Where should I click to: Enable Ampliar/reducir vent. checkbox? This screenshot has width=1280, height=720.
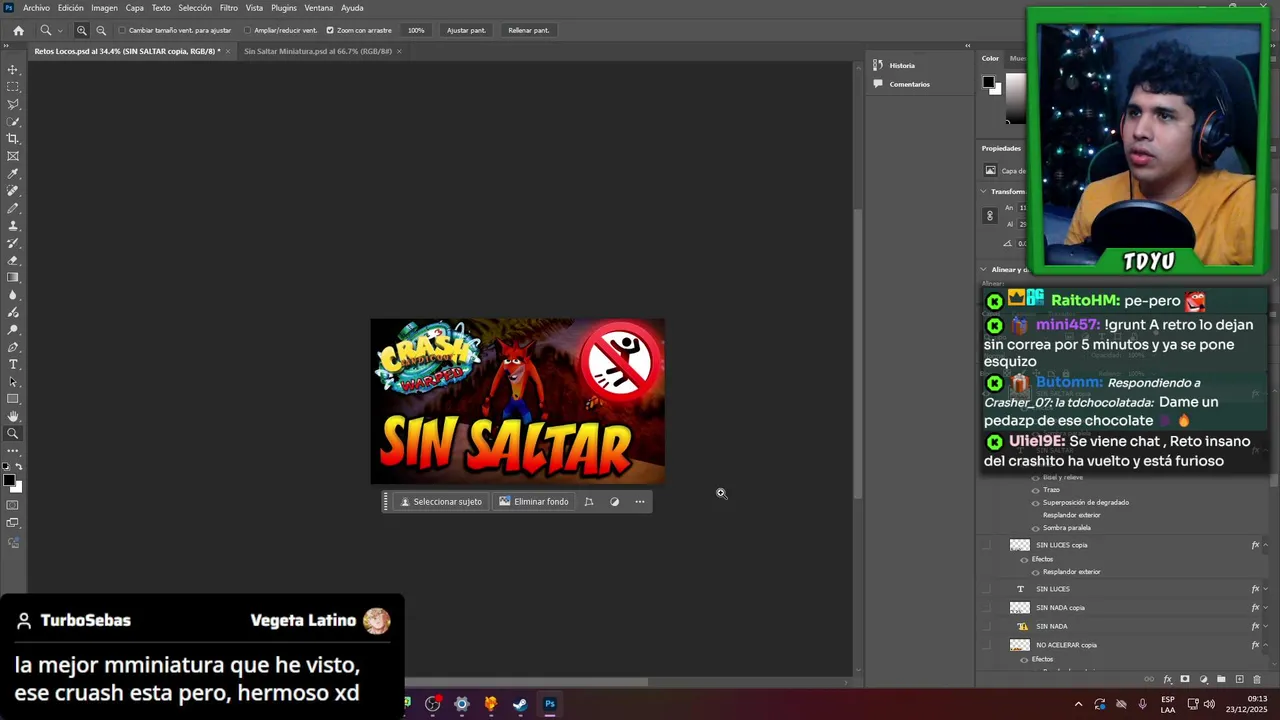[x=247, y=30]
